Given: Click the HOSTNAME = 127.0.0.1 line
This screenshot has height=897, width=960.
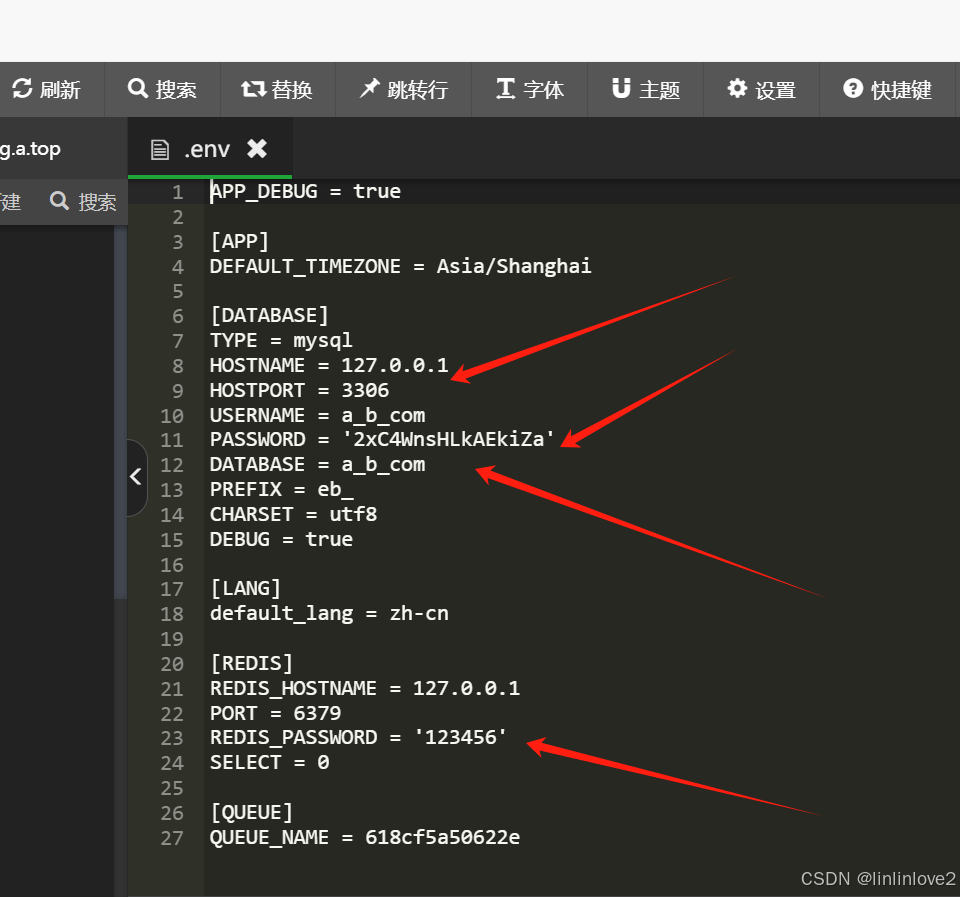Looking at the screenshot, I should [329, 366].
